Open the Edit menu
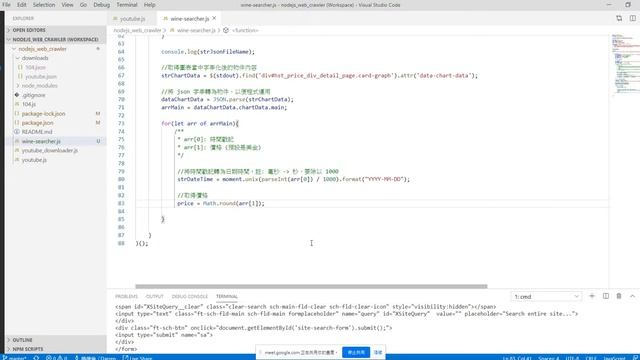Image resolution: width=640 pixels, height=360 pixels. pyautogui.click(x=21, y=5)
